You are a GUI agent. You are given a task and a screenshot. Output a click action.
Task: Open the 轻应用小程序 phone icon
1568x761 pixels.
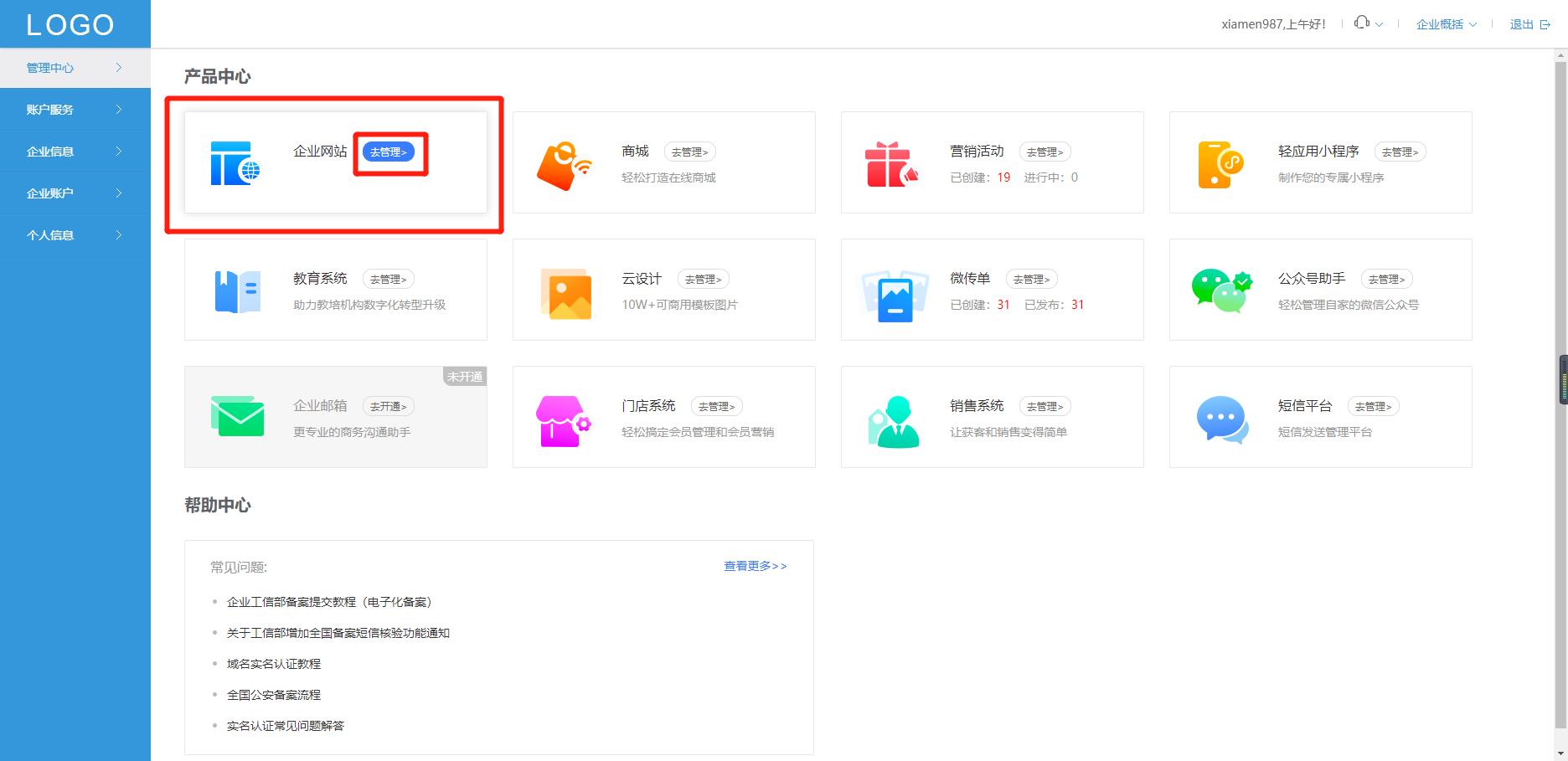1221,162
